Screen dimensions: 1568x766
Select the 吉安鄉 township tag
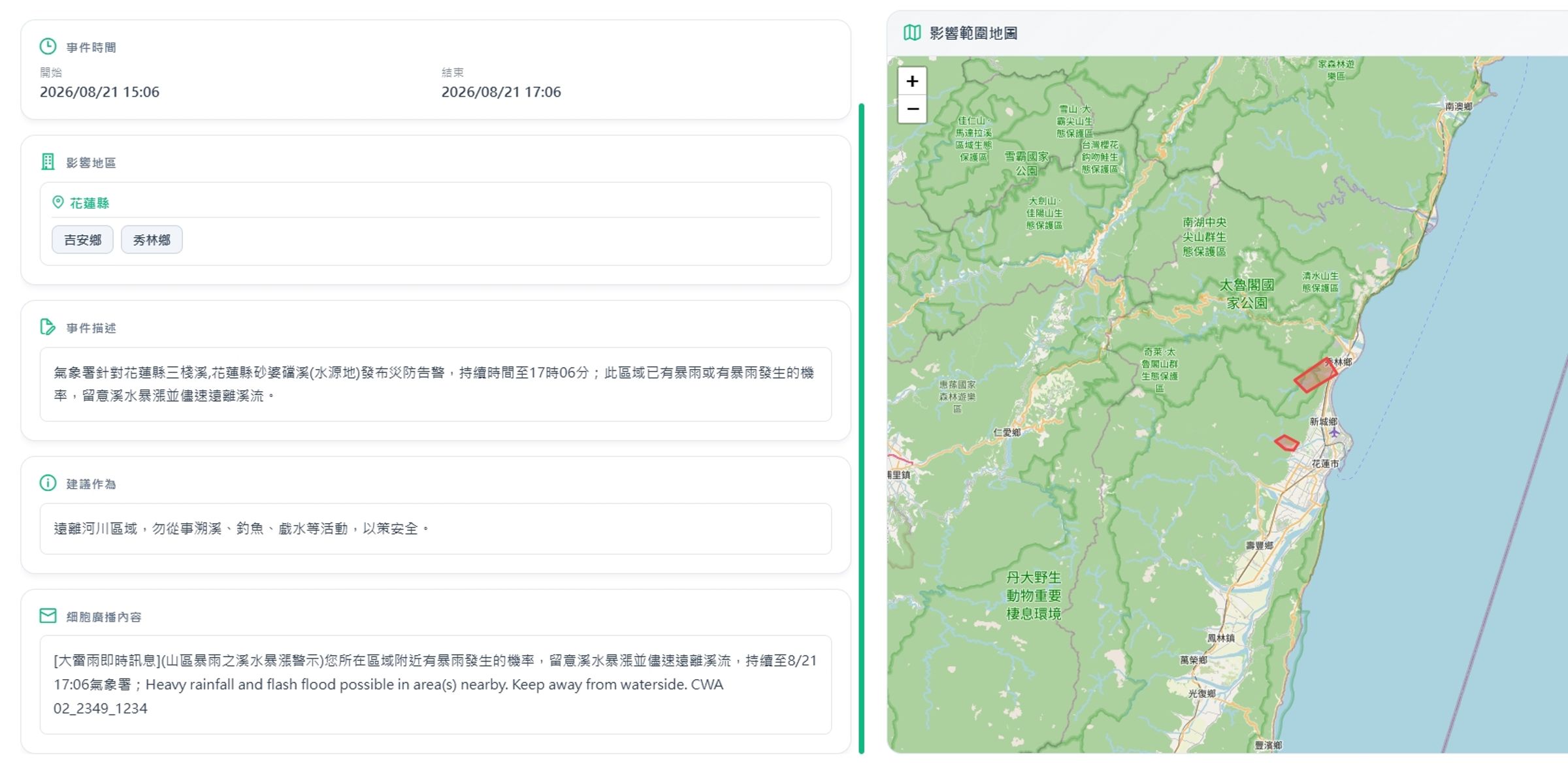[82, 240]
